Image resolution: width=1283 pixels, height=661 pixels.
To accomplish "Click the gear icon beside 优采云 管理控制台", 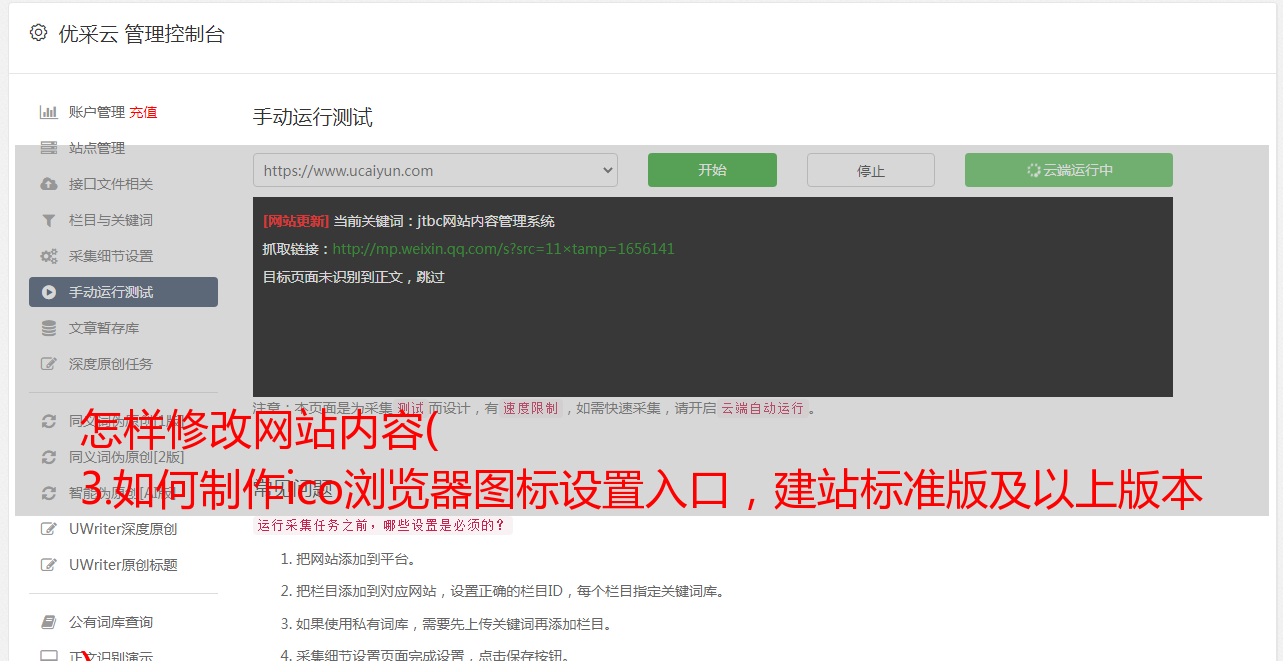I will point(39,33).
